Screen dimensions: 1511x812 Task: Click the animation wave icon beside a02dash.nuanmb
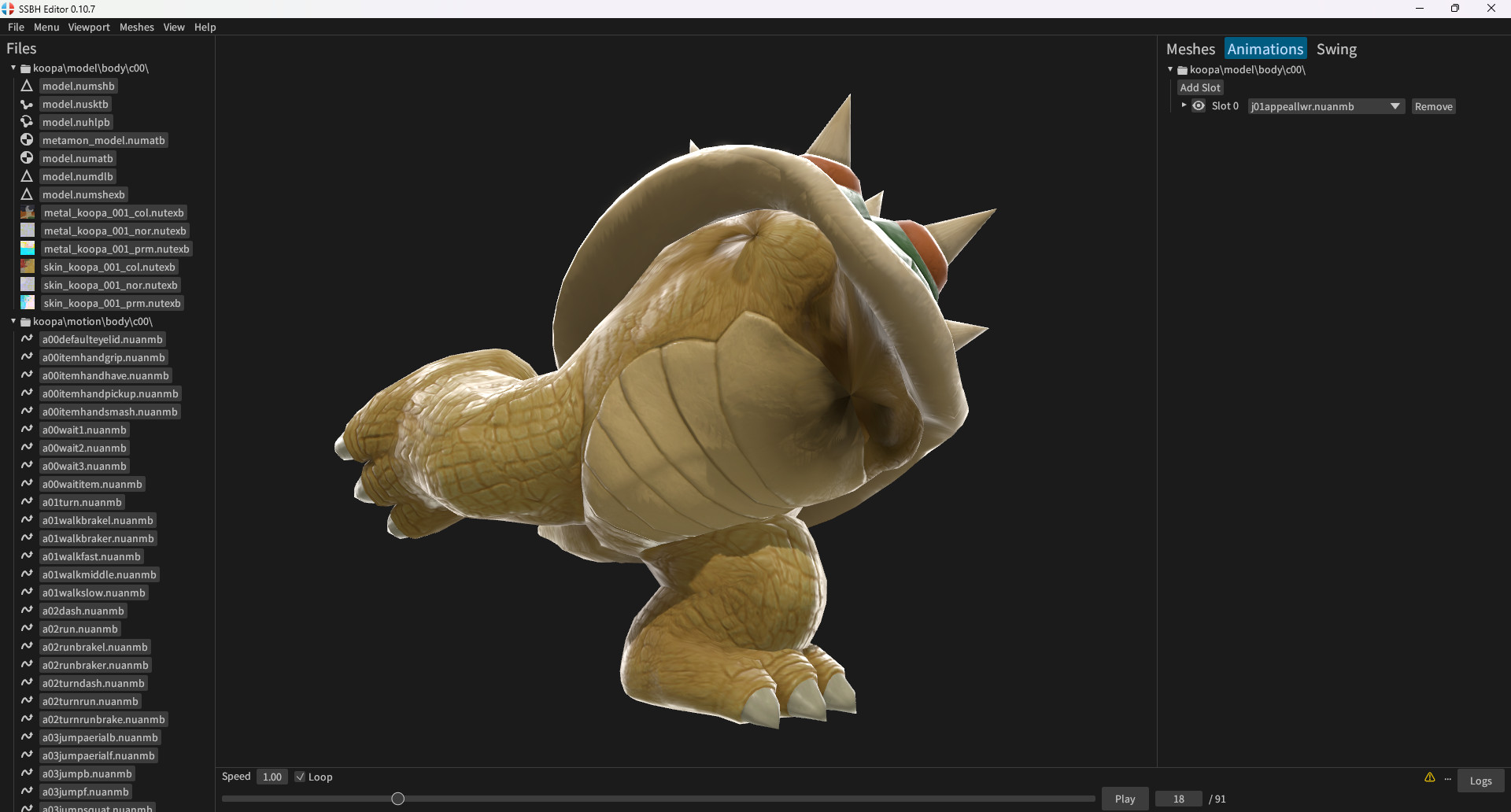pyautogui.click(x=27, y=610)
